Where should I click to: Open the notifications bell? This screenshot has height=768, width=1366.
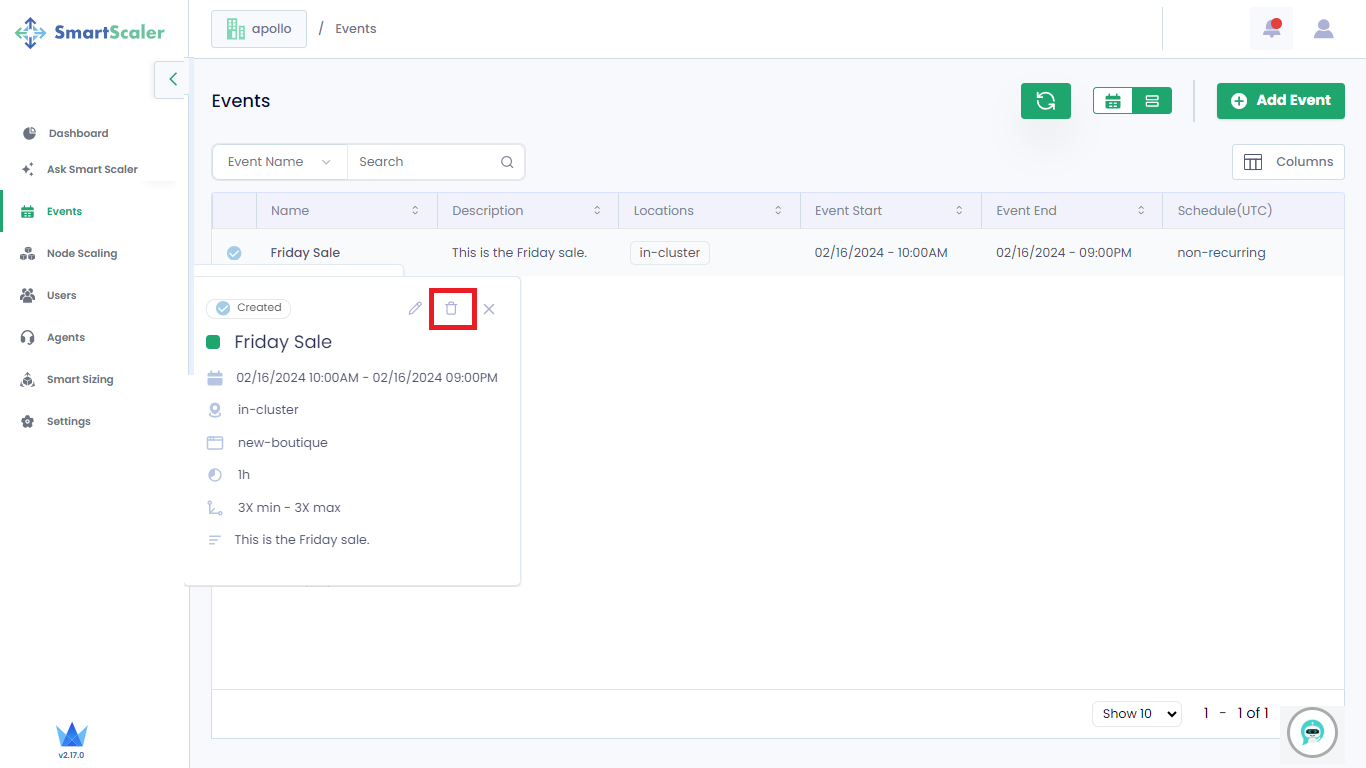[x=1271, y=29]
